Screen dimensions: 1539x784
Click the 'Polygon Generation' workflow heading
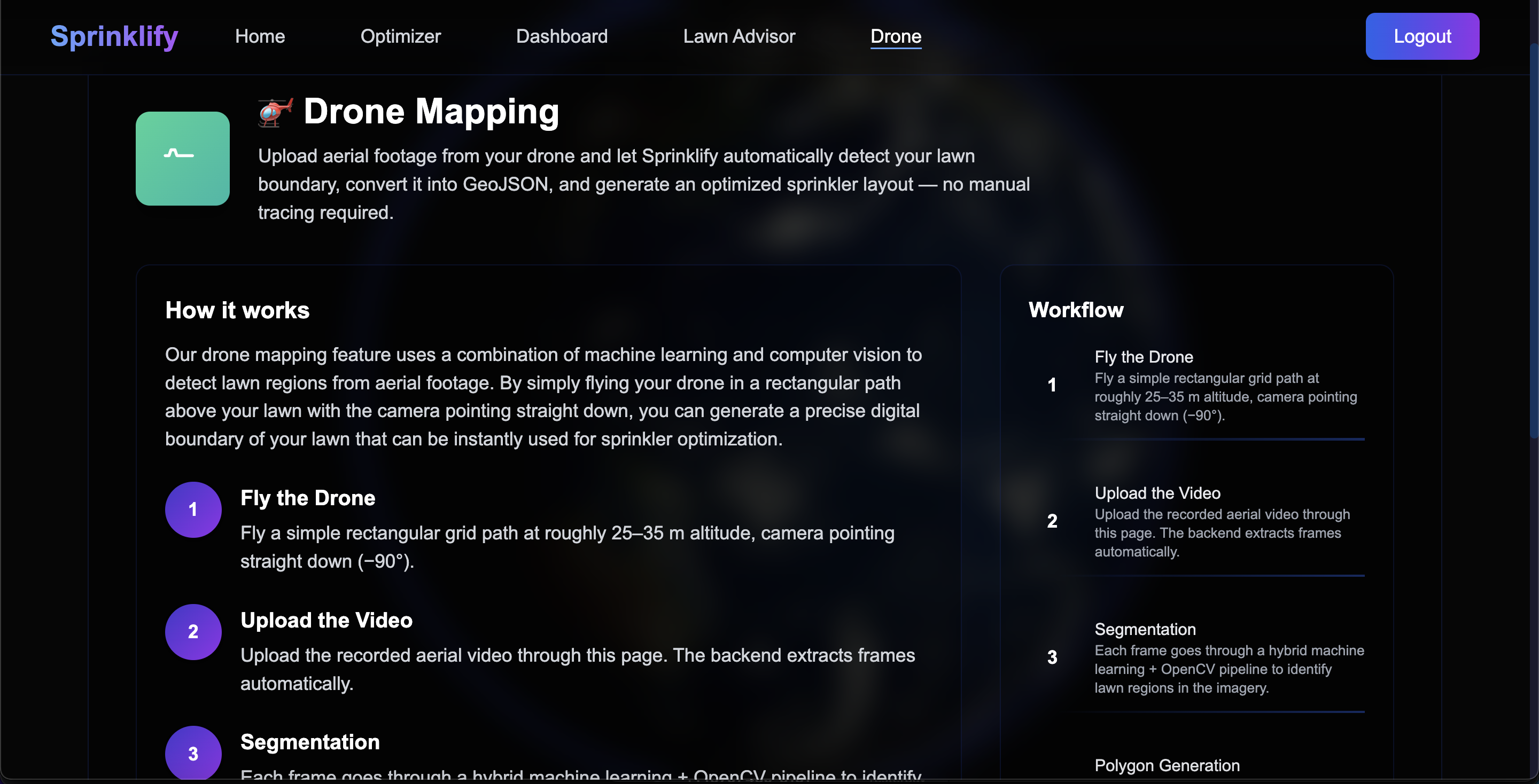tap(1167, 765)
